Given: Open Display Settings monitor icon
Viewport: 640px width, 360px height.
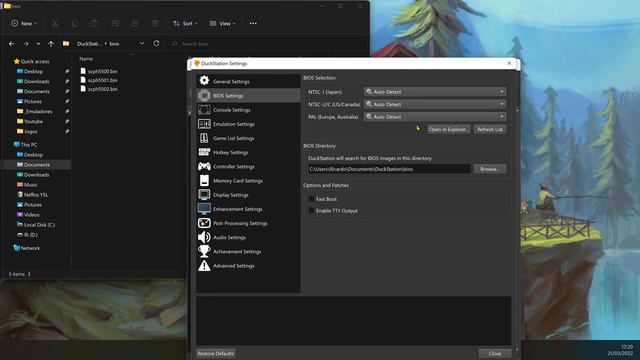Looking at the screenshot, I should (x=204, y=195).
